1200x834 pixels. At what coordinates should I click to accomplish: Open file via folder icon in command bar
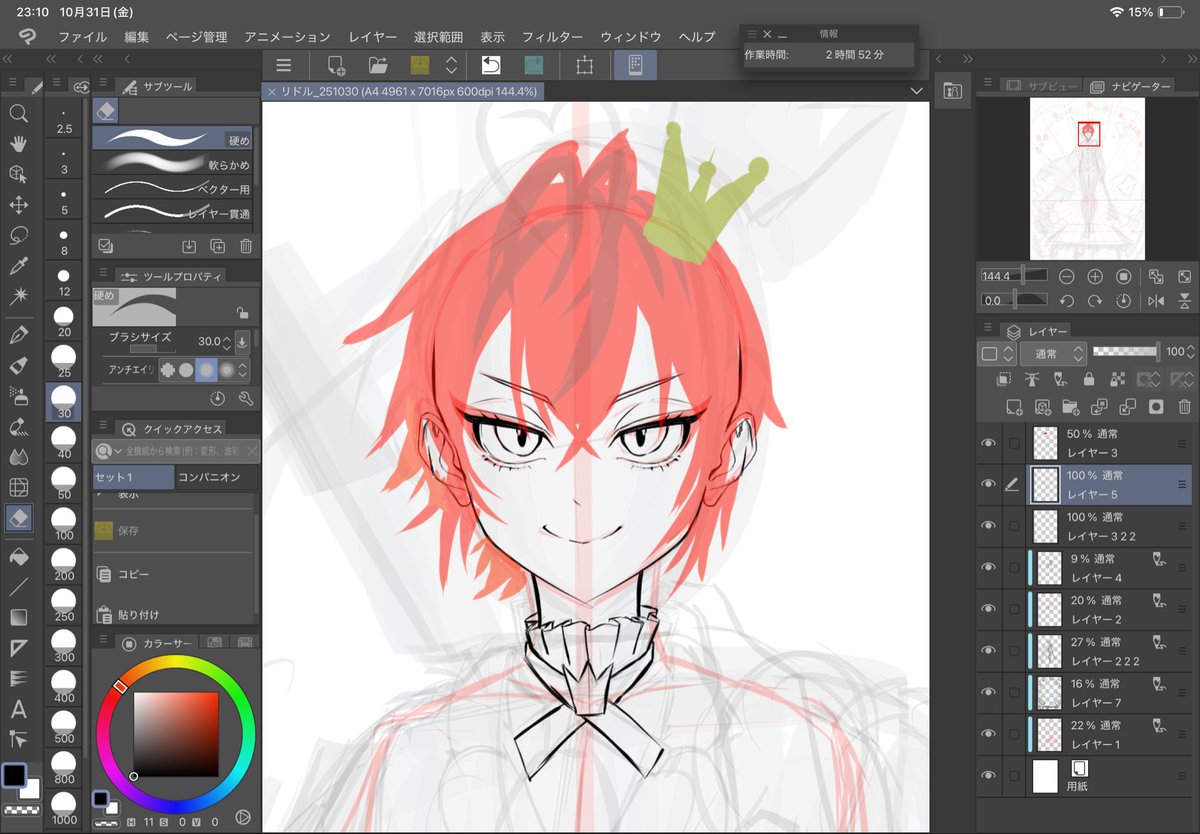pyautogui.click(x=378, y=65)
